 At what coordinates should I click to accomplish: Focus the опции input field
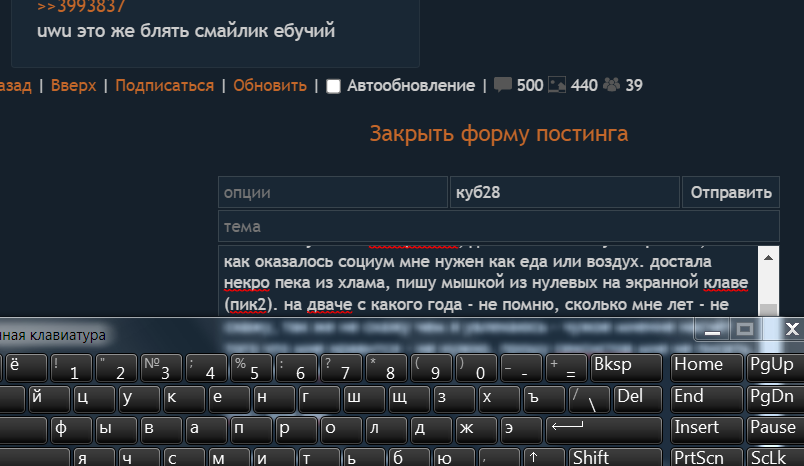332,192
